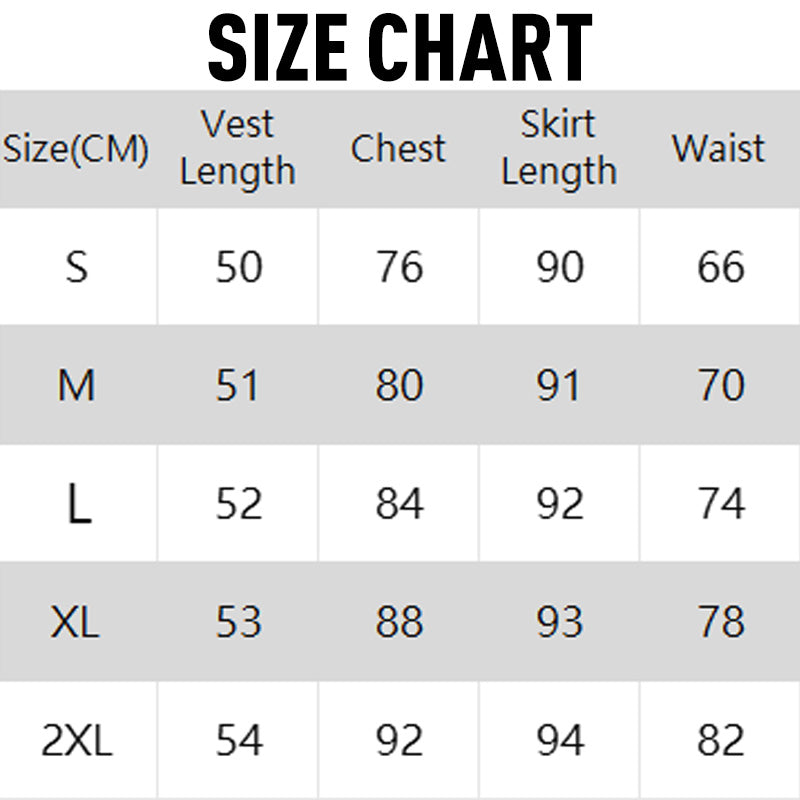Select vest length value 54 for 2XL
The height and width of the screenshot is (800, 800).
pos(239,741)
